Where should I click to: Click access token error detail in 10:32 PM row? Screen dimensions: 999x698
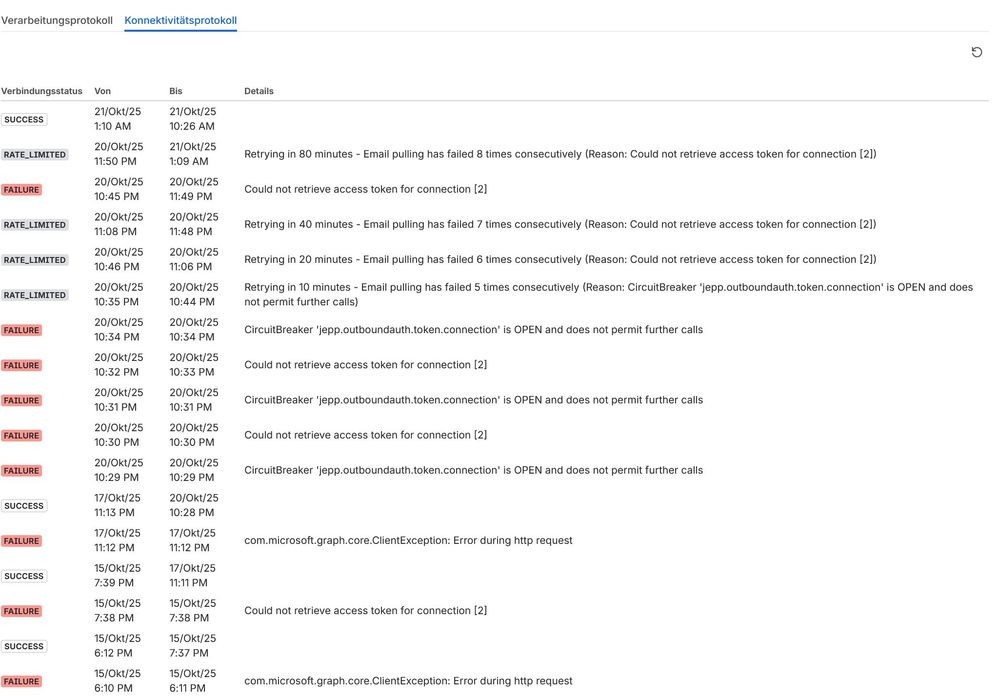coord(366,364)
